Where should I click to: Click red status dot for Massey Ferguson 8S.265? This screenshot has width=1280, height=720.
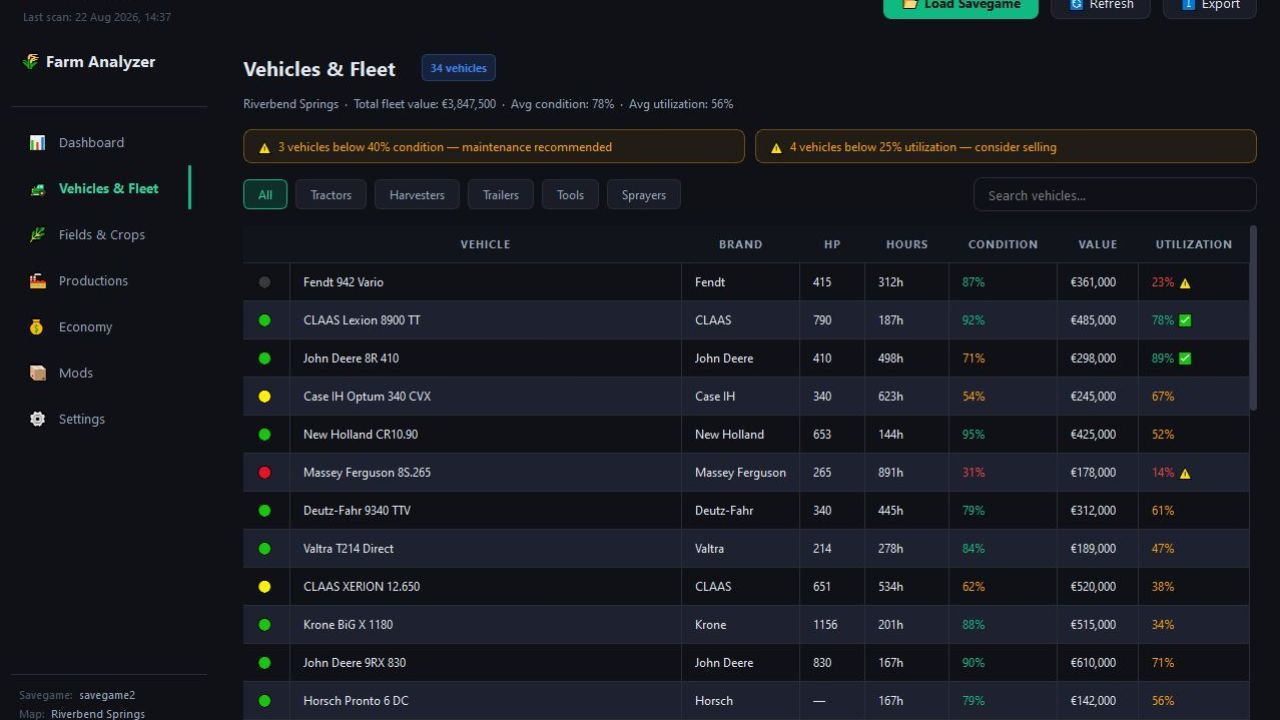265,473
